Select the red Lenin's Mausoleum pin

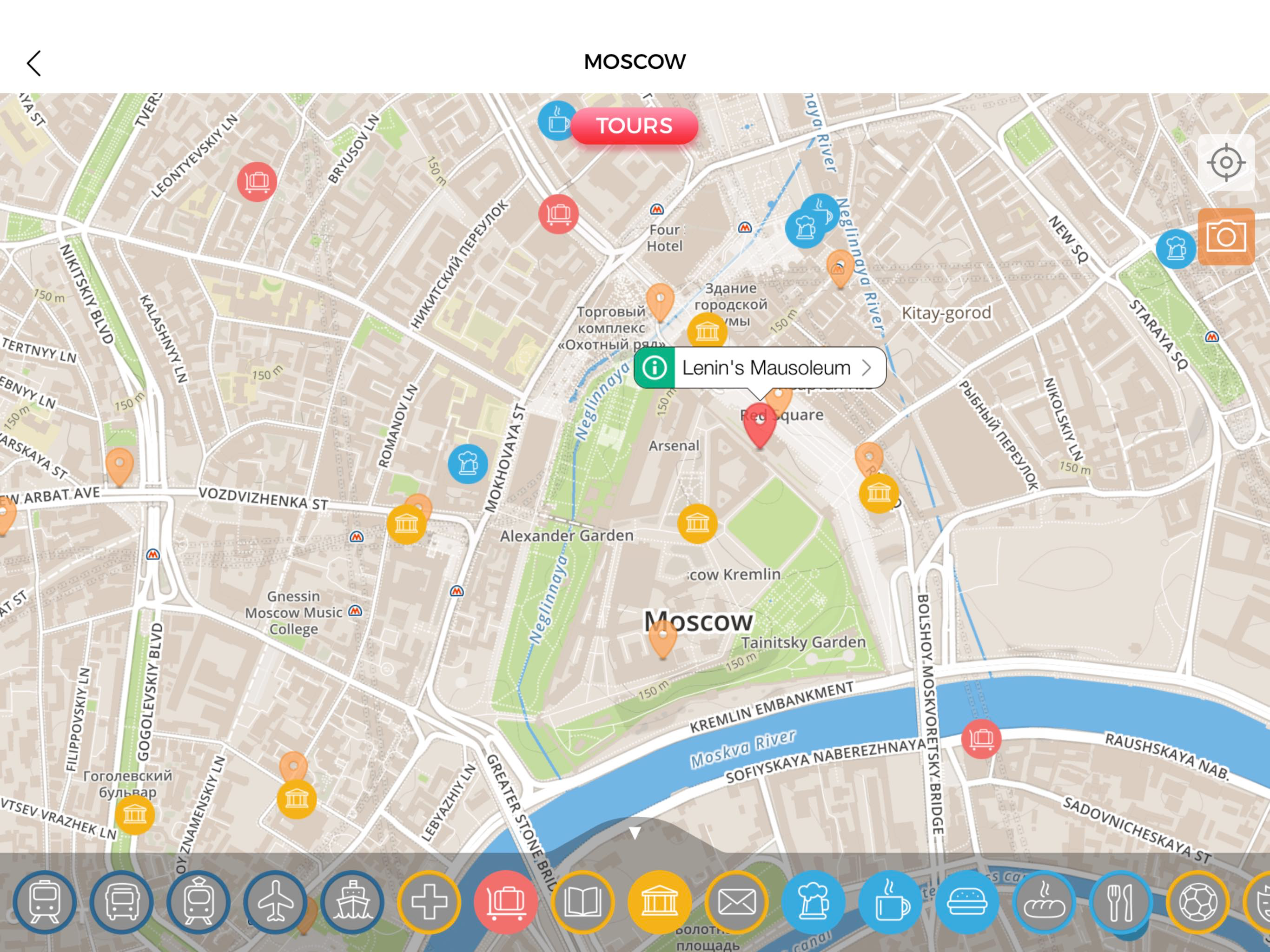pyautogui.click(x=760, y=425)
